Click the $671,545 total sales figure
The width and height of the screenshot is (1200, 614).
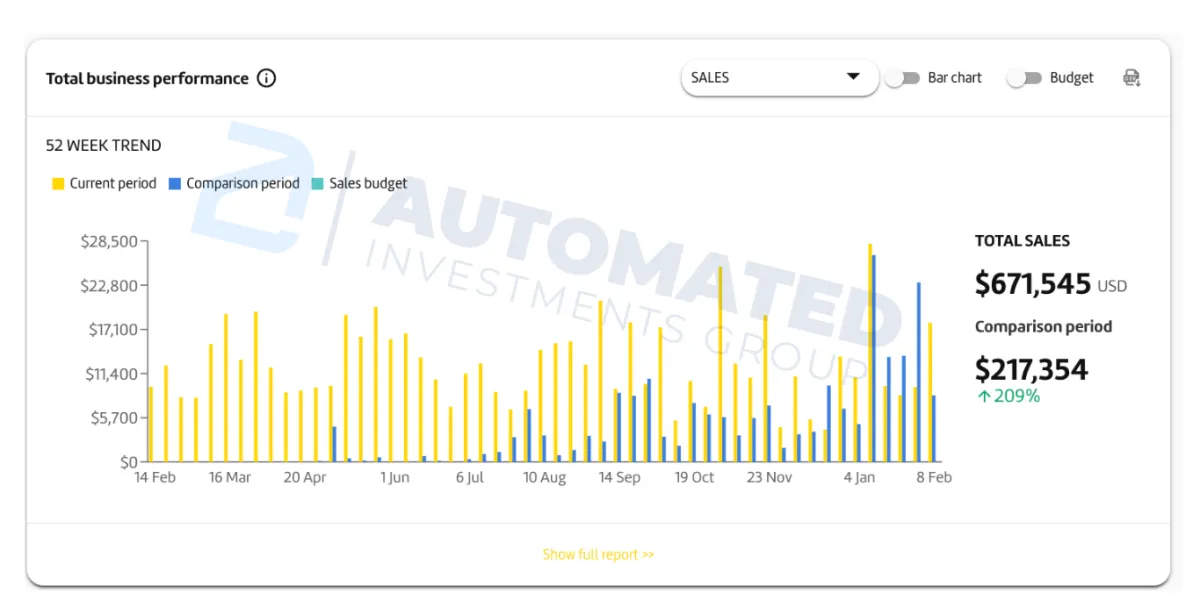1033,284
